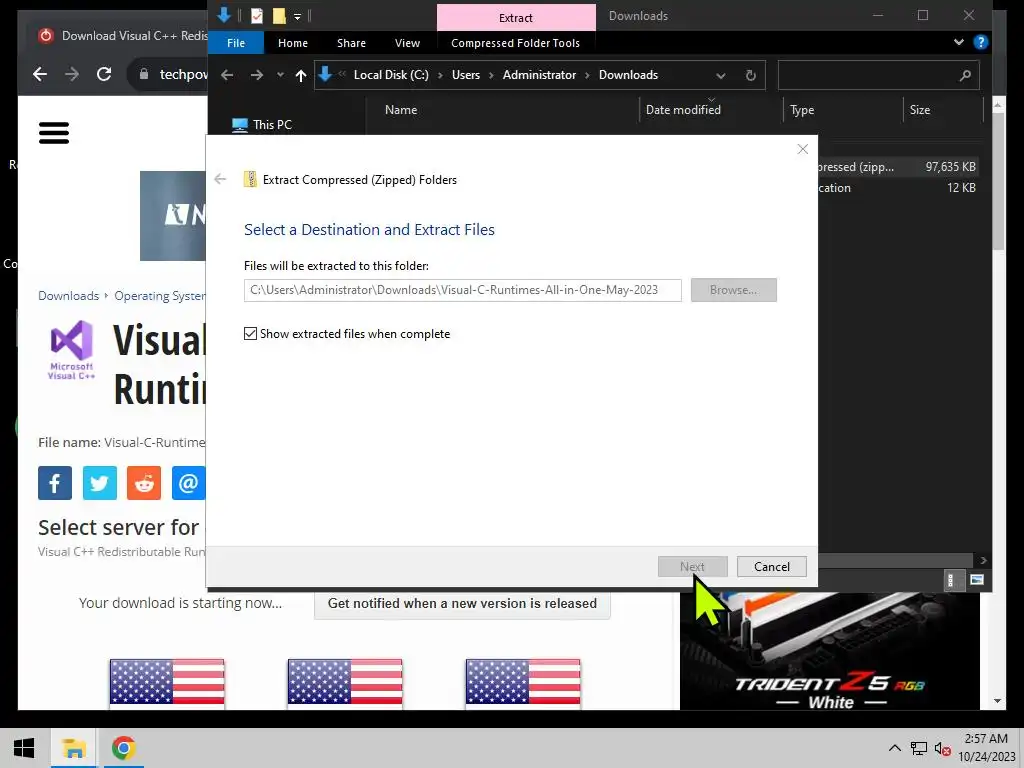This screenshot has width=1024, height=768.
Task: Select the pink Extract contextual tab
Action: 516,18
